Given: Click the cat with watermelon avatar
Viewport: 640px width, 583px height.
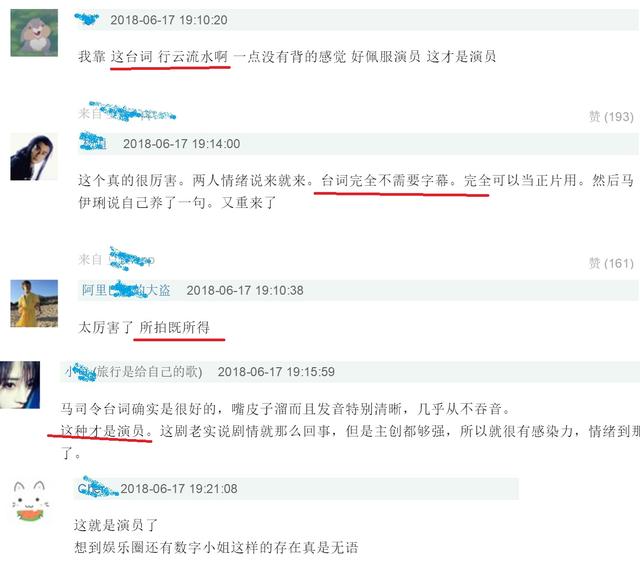Looking at the screenshot, I should pyautogui.click(x=31, y=501).
